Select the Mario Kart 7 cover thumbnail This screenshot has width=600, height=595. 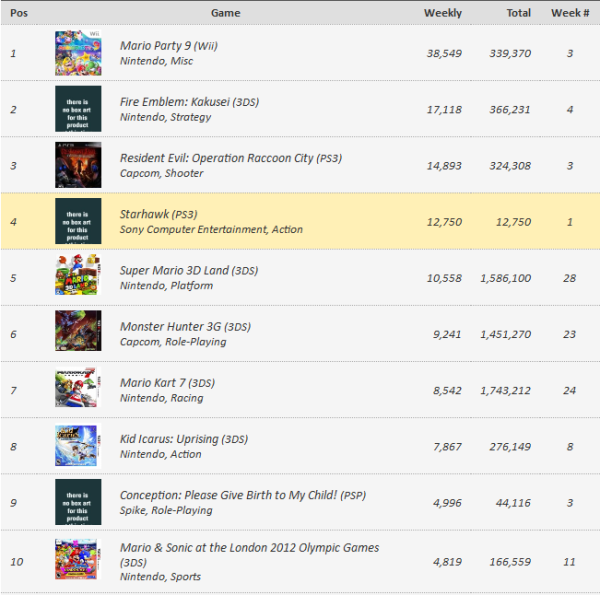78,390
